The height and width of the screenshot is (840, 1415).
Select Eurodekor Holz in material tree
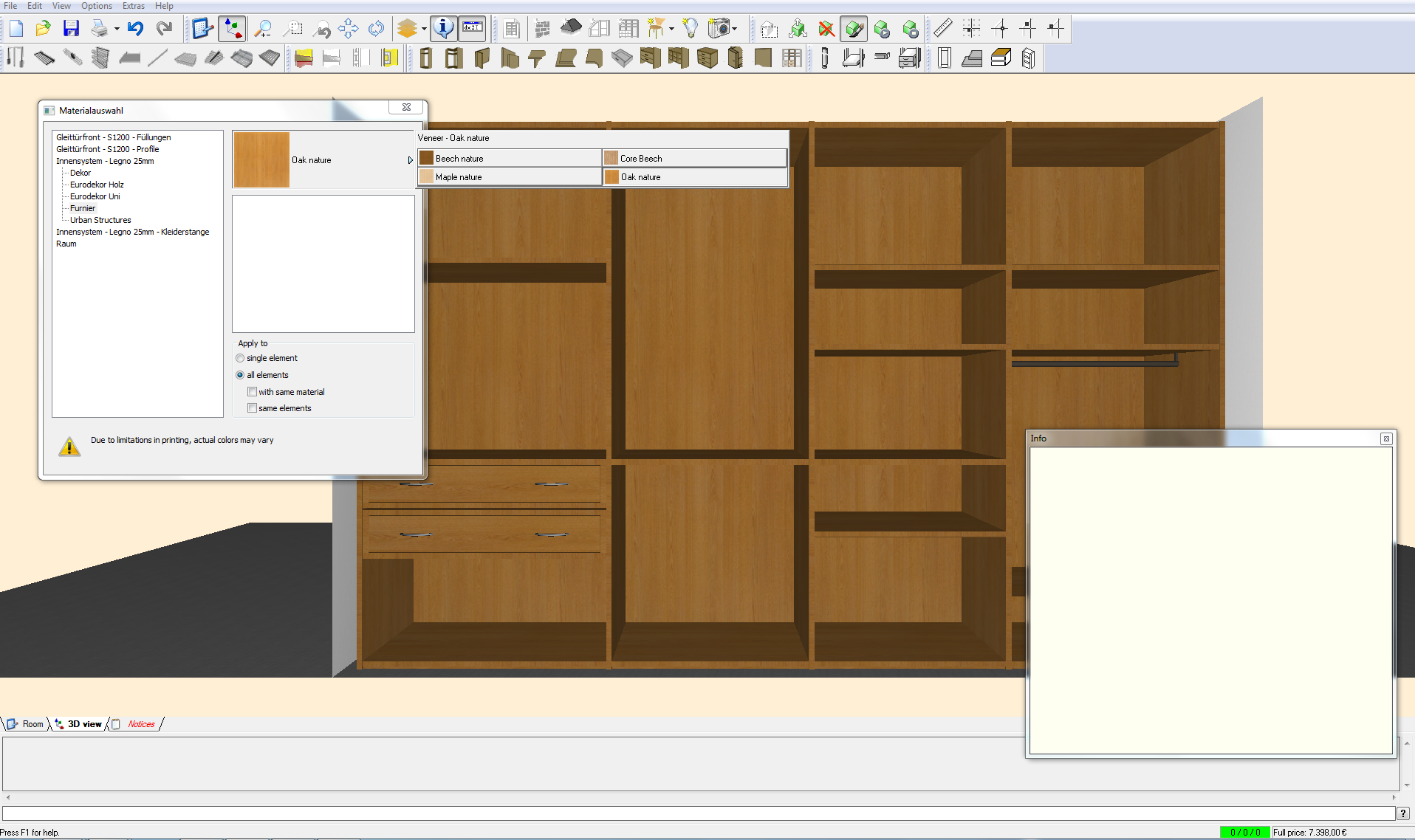(x=97, y=185)
